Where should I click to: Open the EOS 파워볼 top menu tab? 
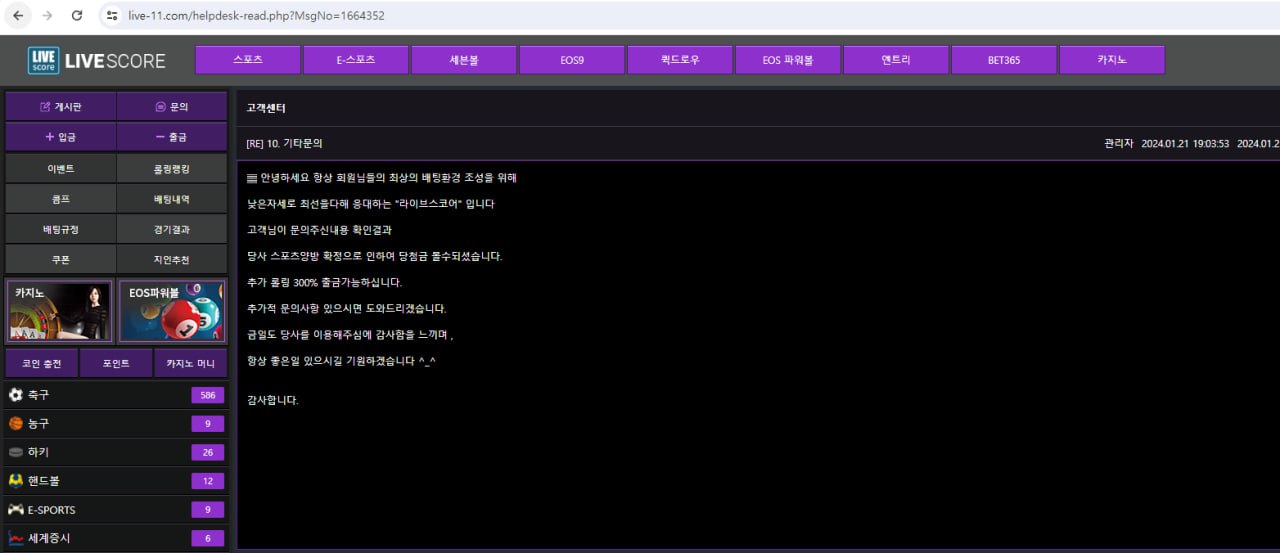coord(788,60)
